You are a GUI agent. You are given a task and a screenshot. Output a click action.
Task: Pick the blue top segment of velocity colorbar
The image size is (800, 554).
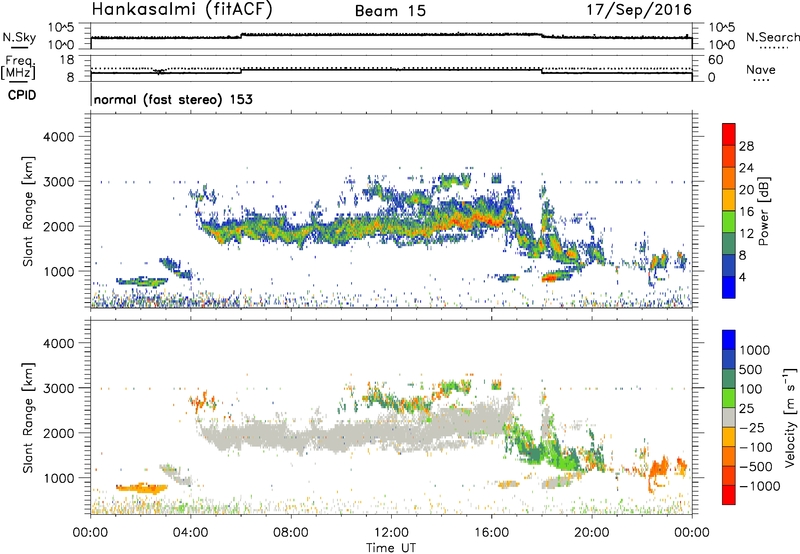[729, 340]
